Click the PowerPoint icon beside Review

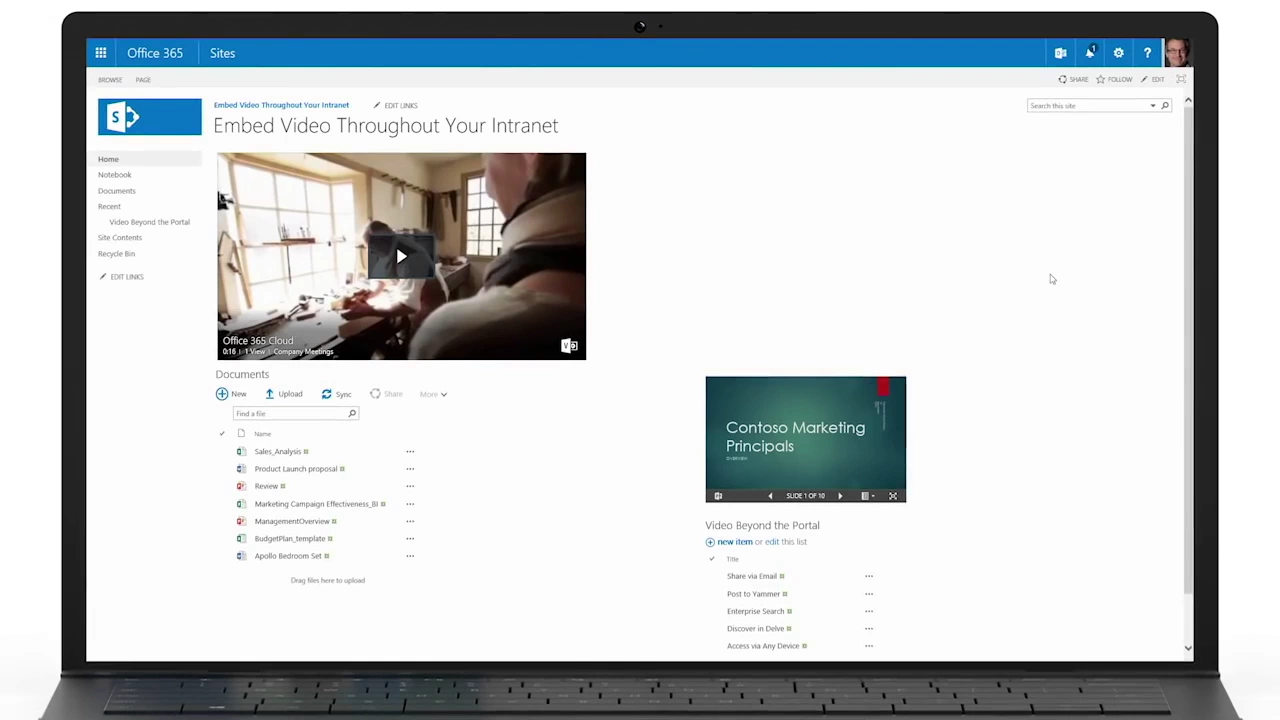[241, 486]
